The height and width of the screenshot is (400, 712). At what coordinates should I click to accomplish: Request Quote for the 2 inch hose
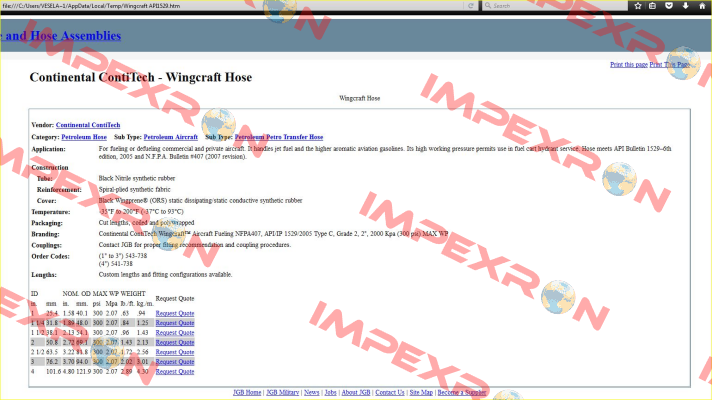[x=175, y=342]
